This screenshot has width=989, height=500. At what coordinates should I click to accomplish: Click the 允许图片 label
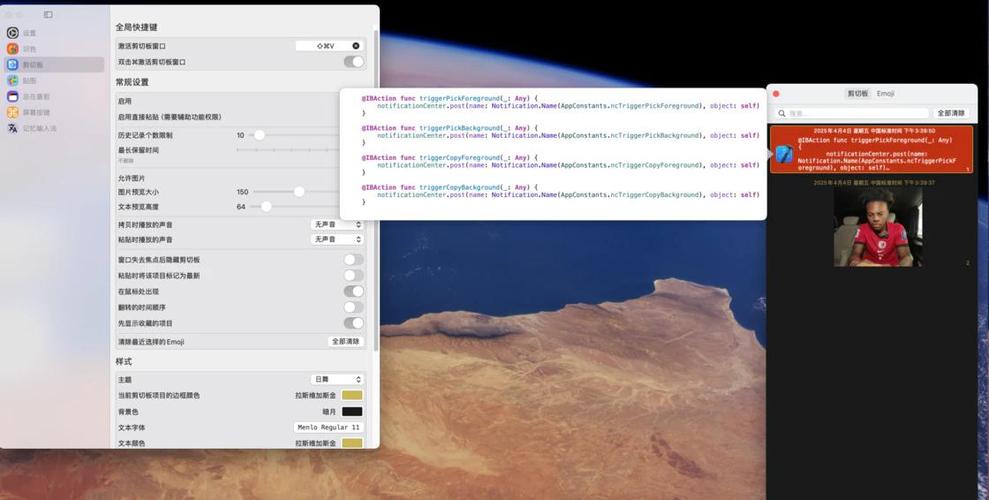[x=131, y=179]
